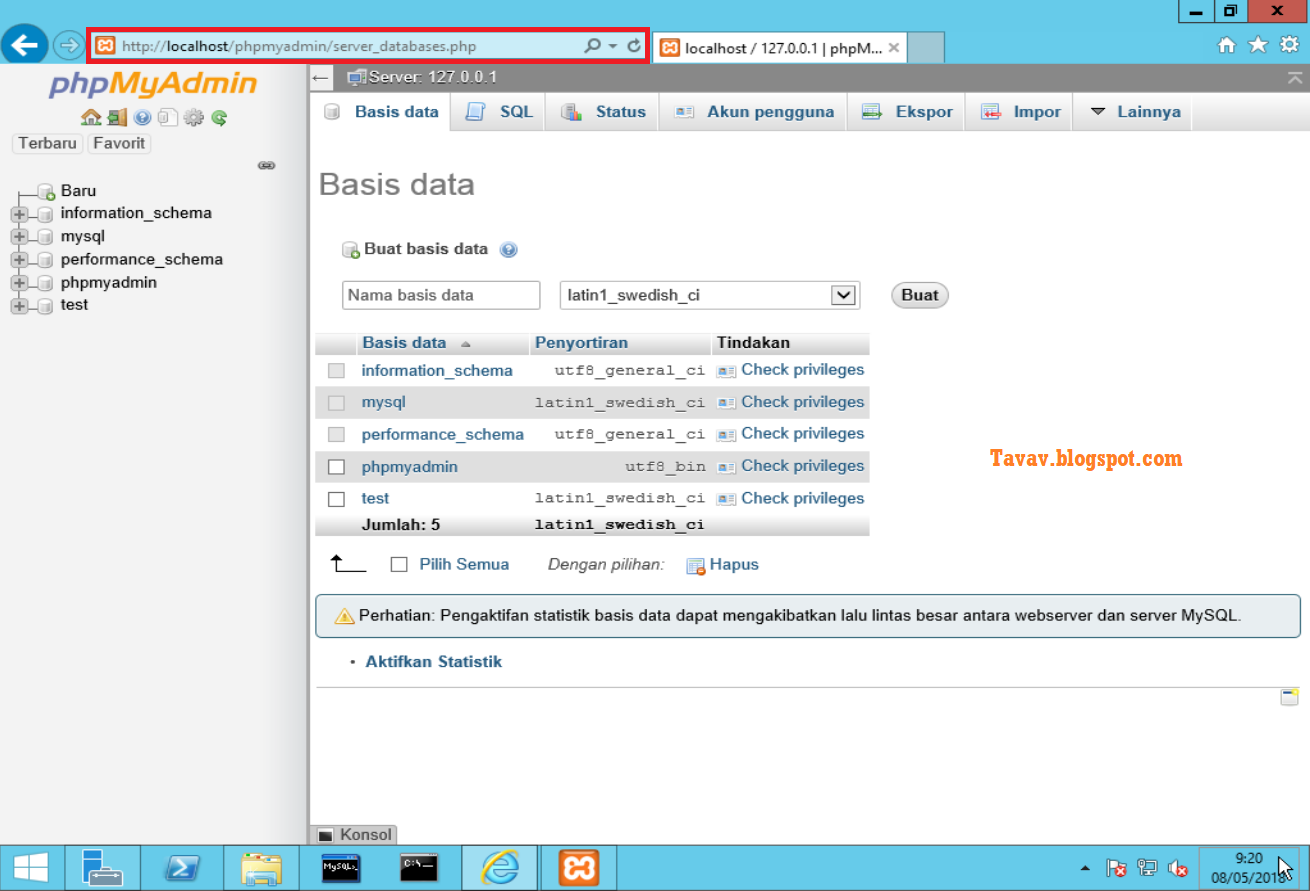This screenshot has height=891, width=1310.
Task: Go to the phpMyAdmin home icon
Action: [x=91, y=117]
